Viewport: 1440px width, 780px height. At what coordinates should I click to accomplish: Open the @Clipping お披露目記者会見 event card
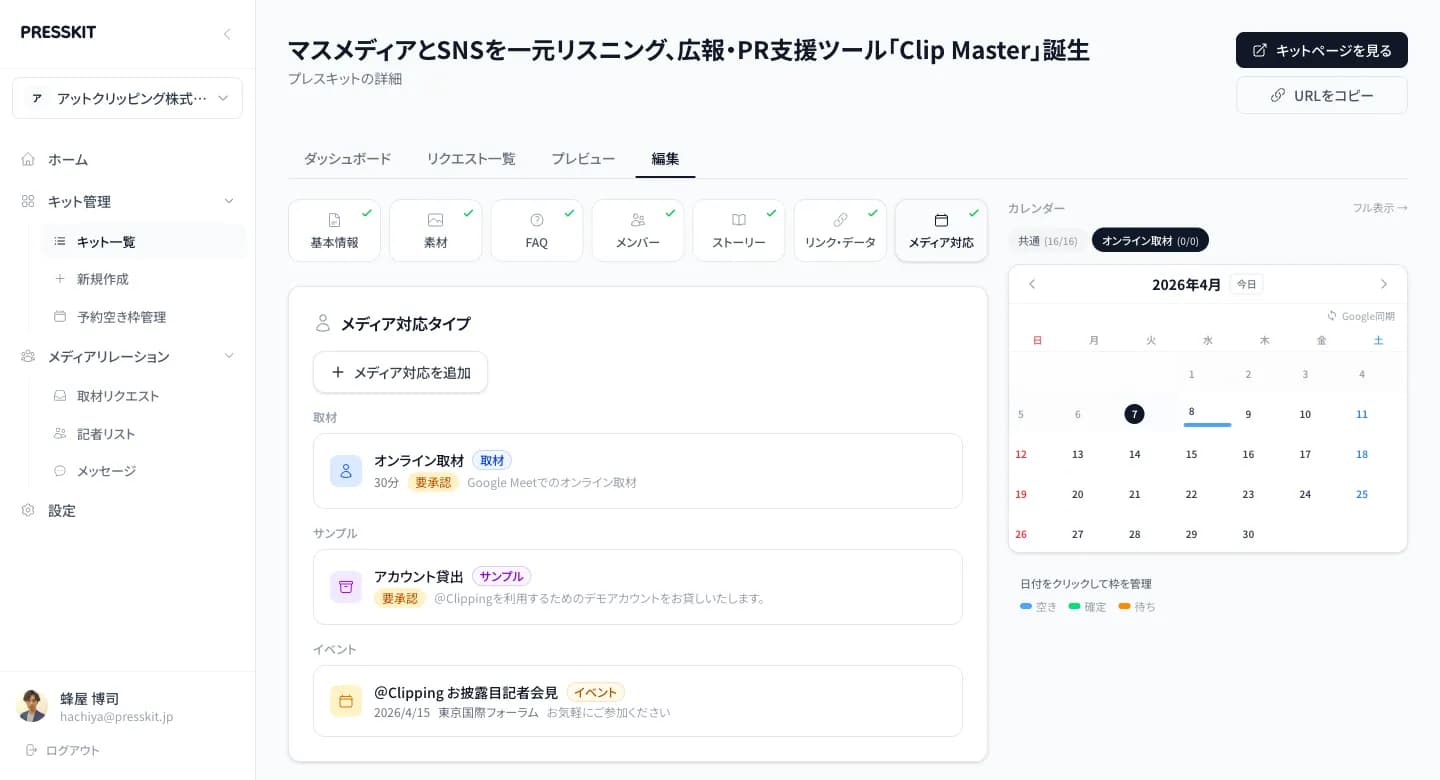click(x=638, y=701)
